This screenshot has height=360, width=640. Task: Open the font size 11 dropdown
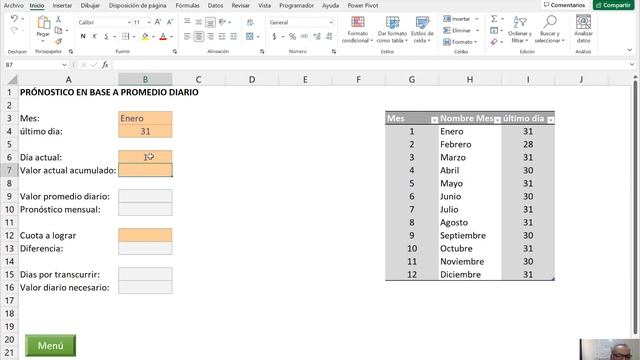[x=149, y=22]
